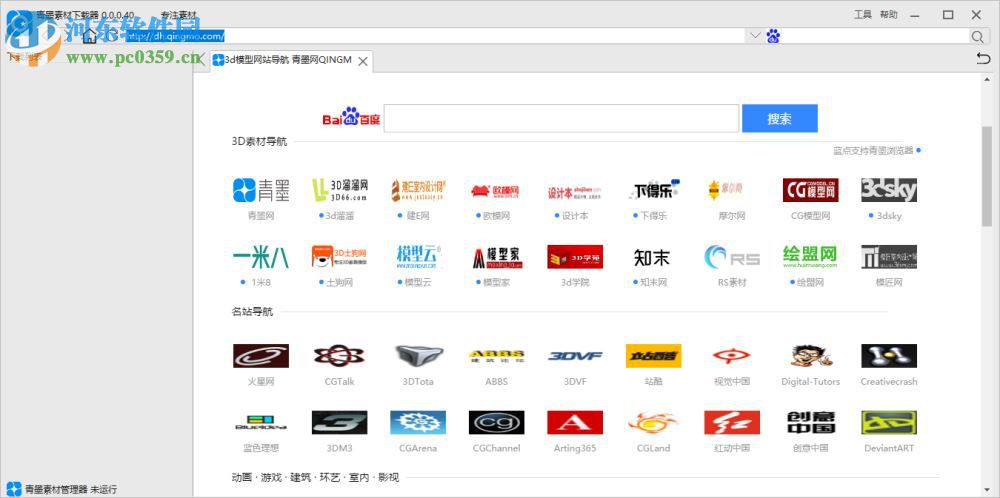1000x498 pixels.
Task: Open the 3DM3 logo
Action: (x=339, y=422)
